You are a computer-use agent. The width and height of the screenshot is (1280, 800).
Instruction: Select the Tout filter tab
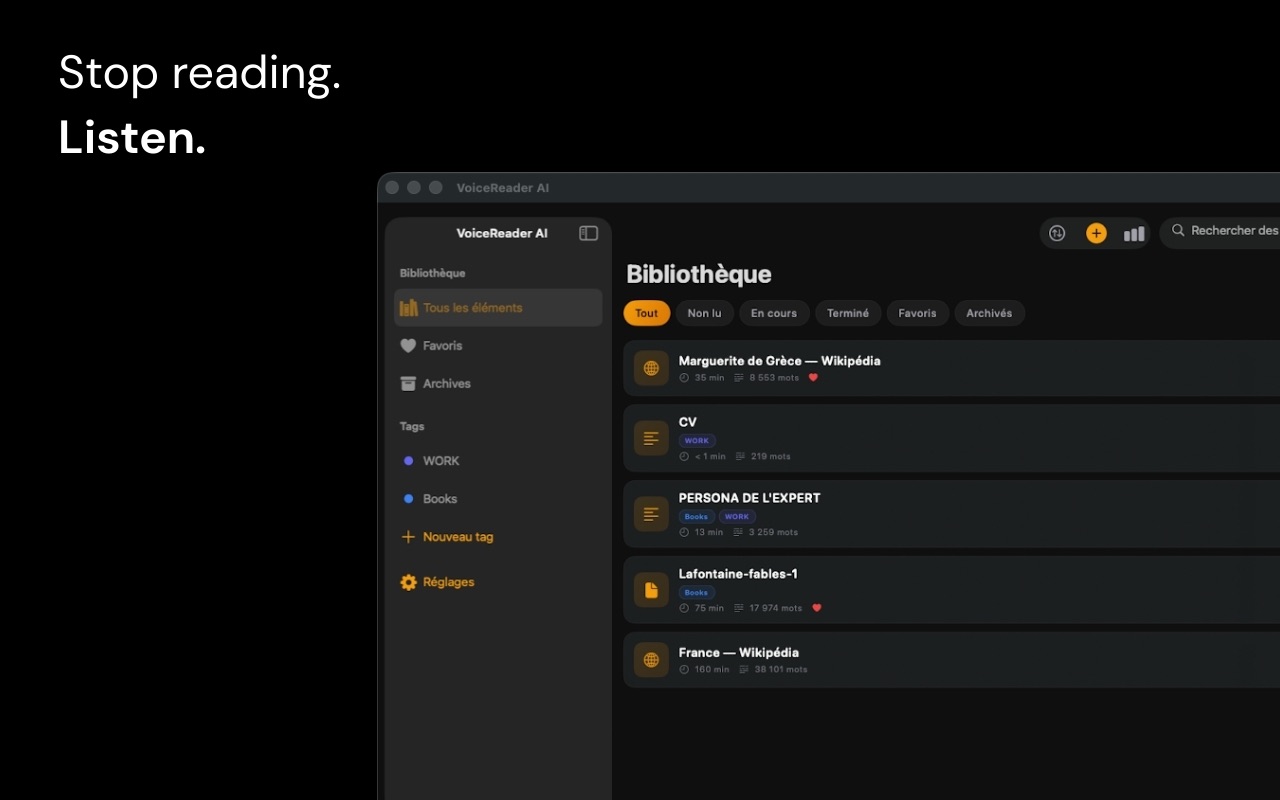point(647,313)
